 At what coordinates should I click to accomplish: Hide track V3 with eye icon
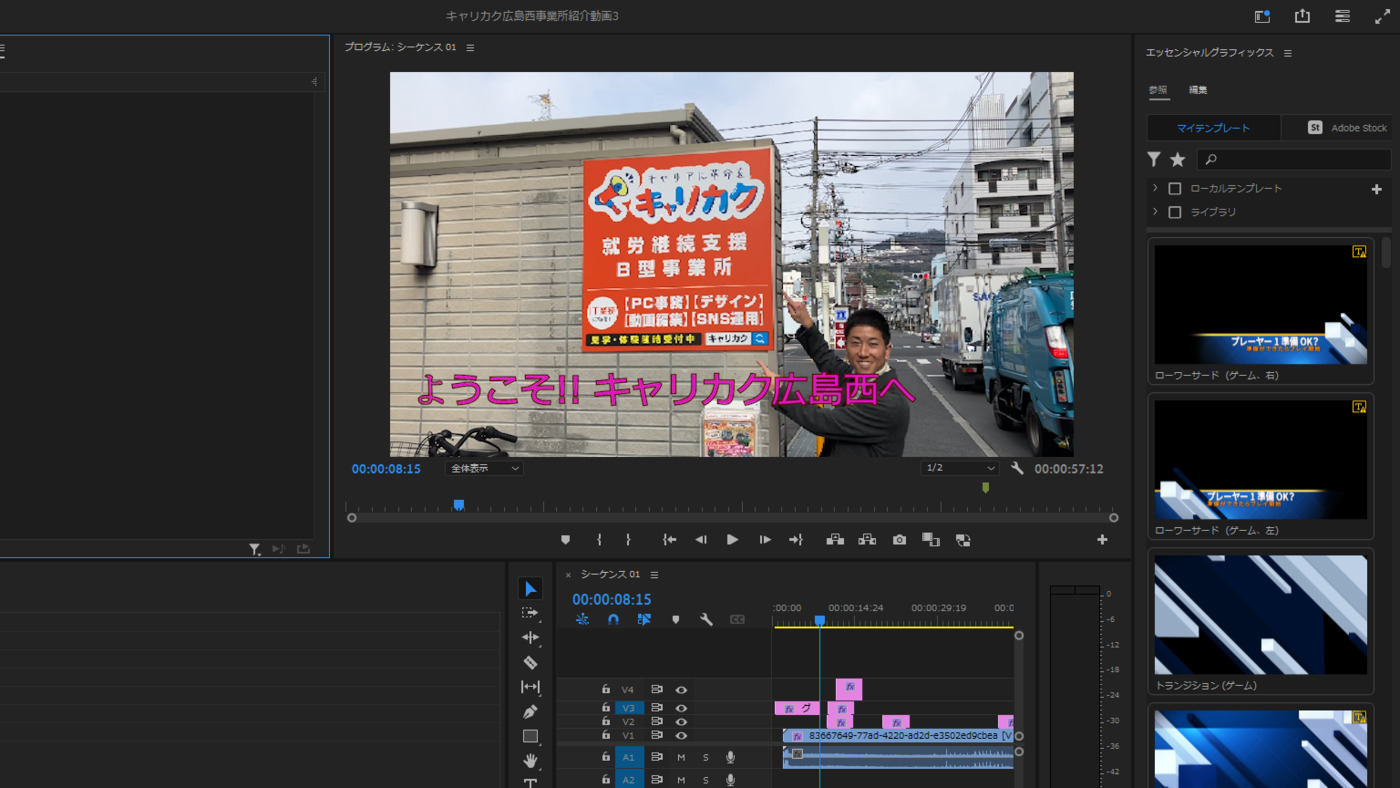pos(681,708)
